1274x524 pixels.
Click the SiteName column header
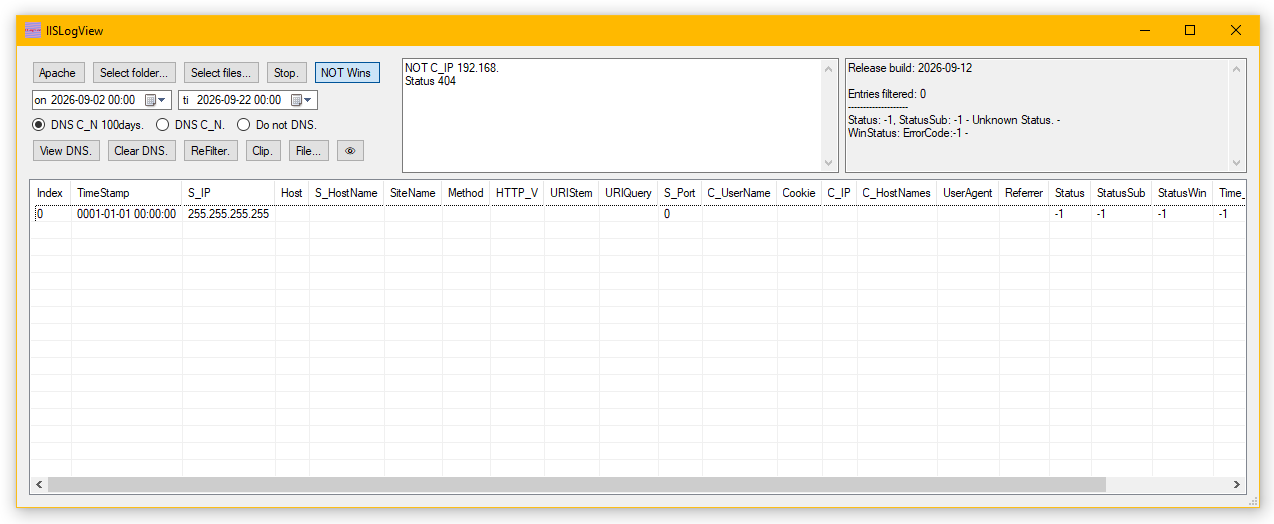413,193
